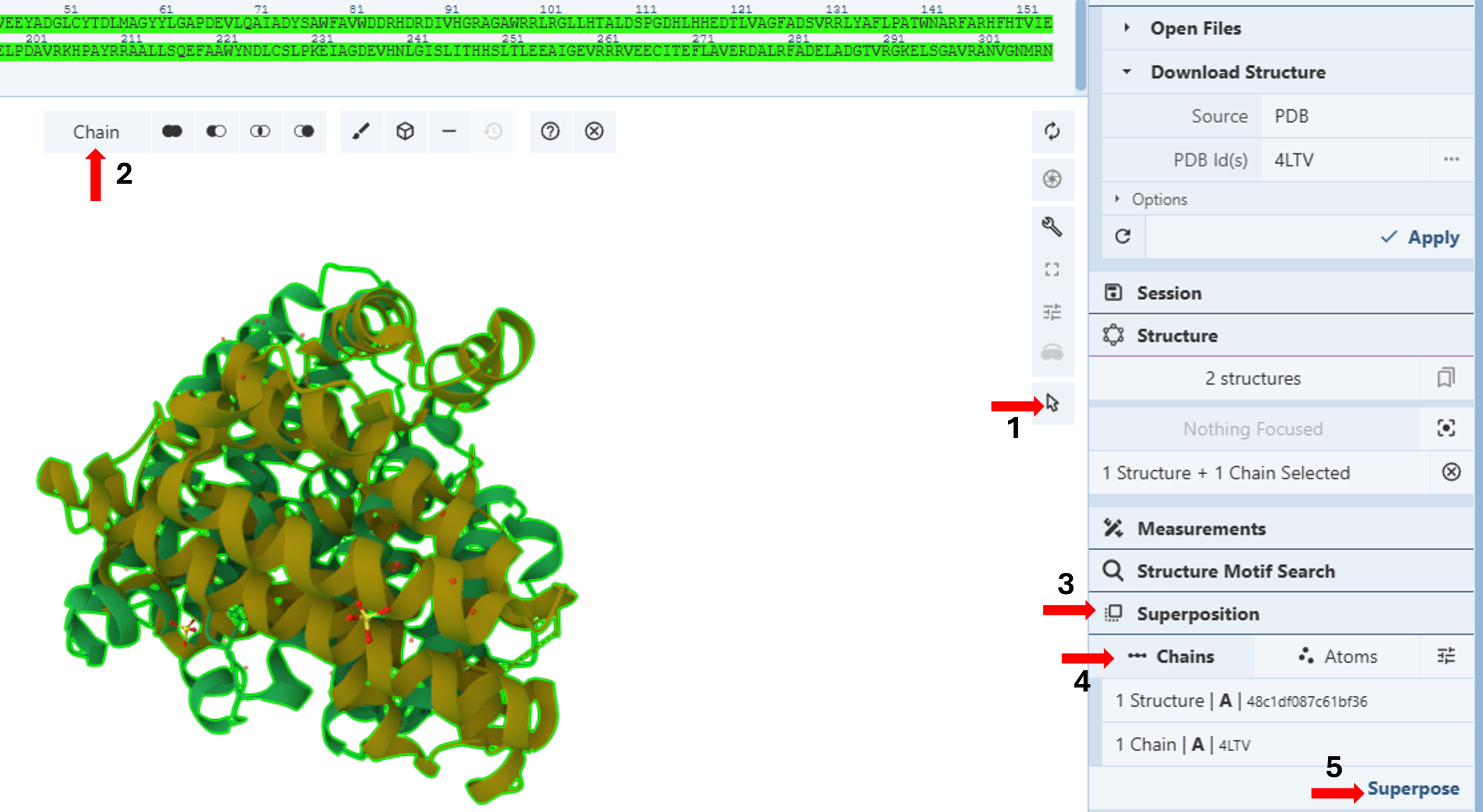Toggle selection mode cursor icon
1483x812 pixels.
click(1052, 403)
